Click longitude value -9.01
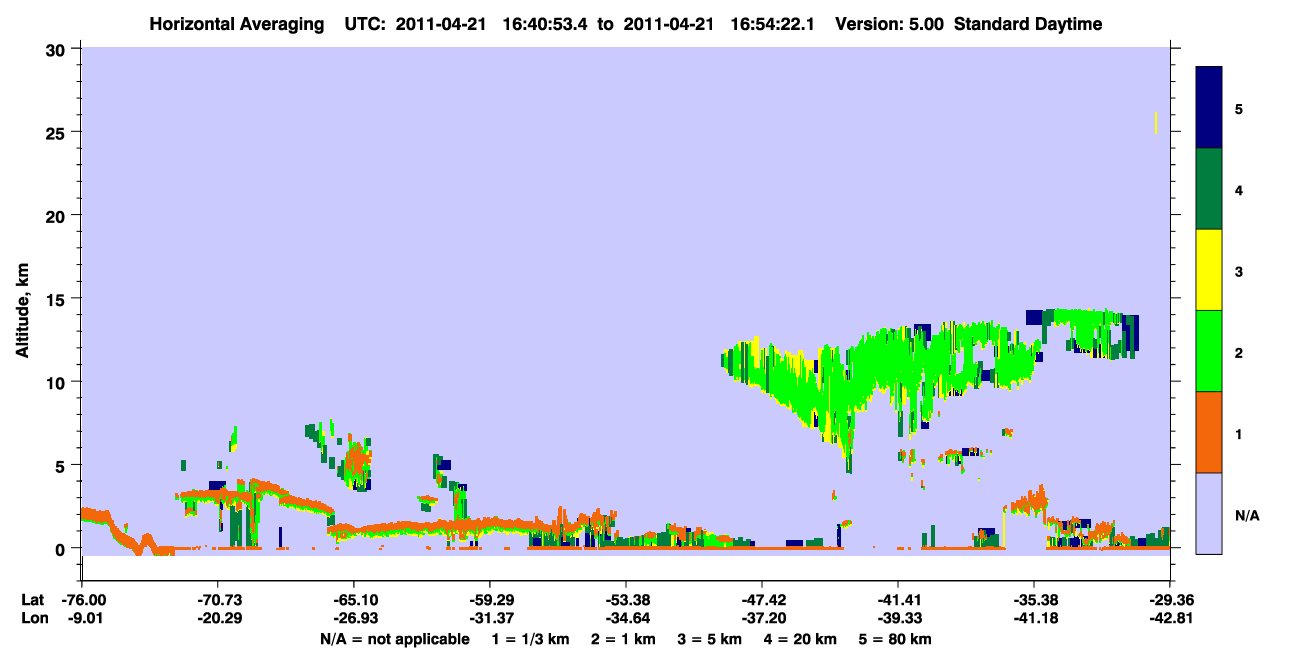 [81, 617]
